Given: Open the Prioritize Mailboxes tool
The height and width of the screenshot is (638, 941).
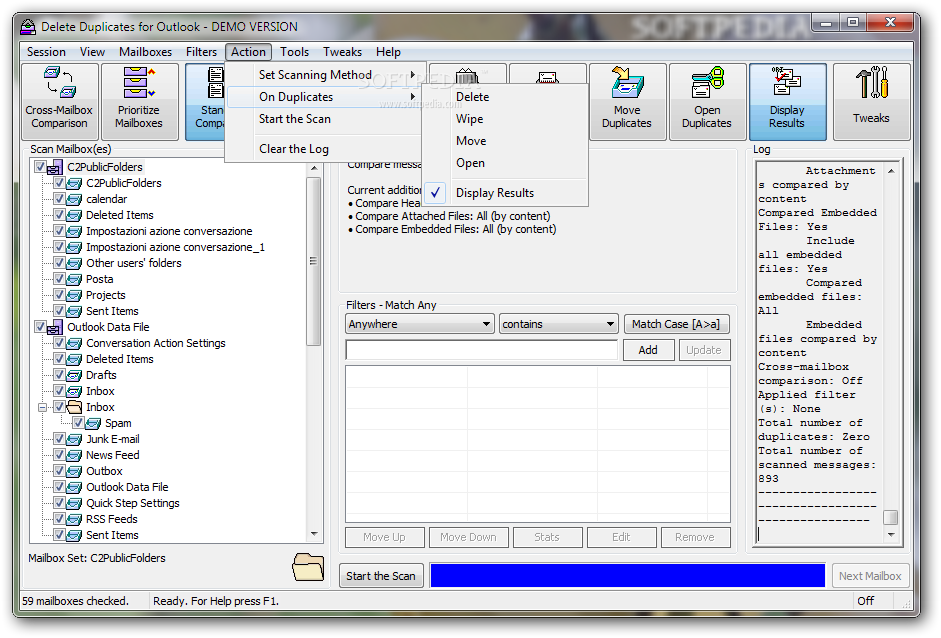Looking at the screenshot, I should point(139,102).
